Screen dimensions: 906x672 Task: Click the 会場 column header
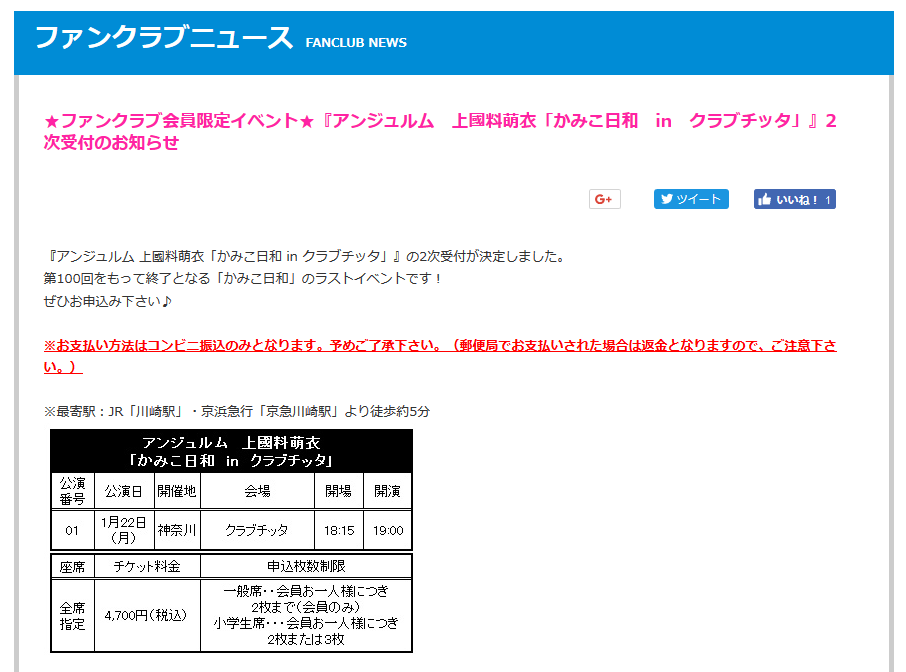(x=258, y=491)
